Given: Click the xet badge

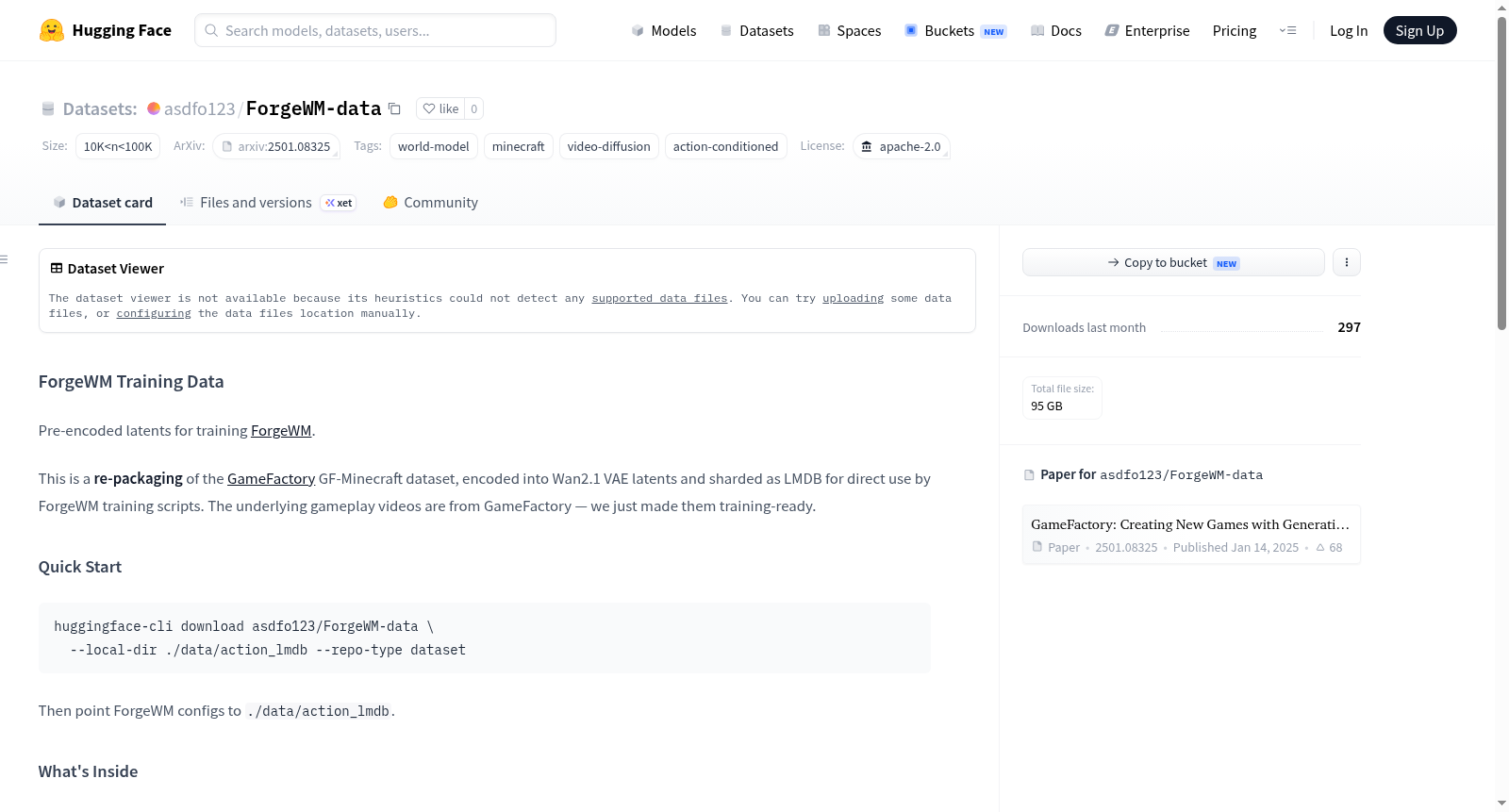Looking at the screenshot, I should point(339,203).
